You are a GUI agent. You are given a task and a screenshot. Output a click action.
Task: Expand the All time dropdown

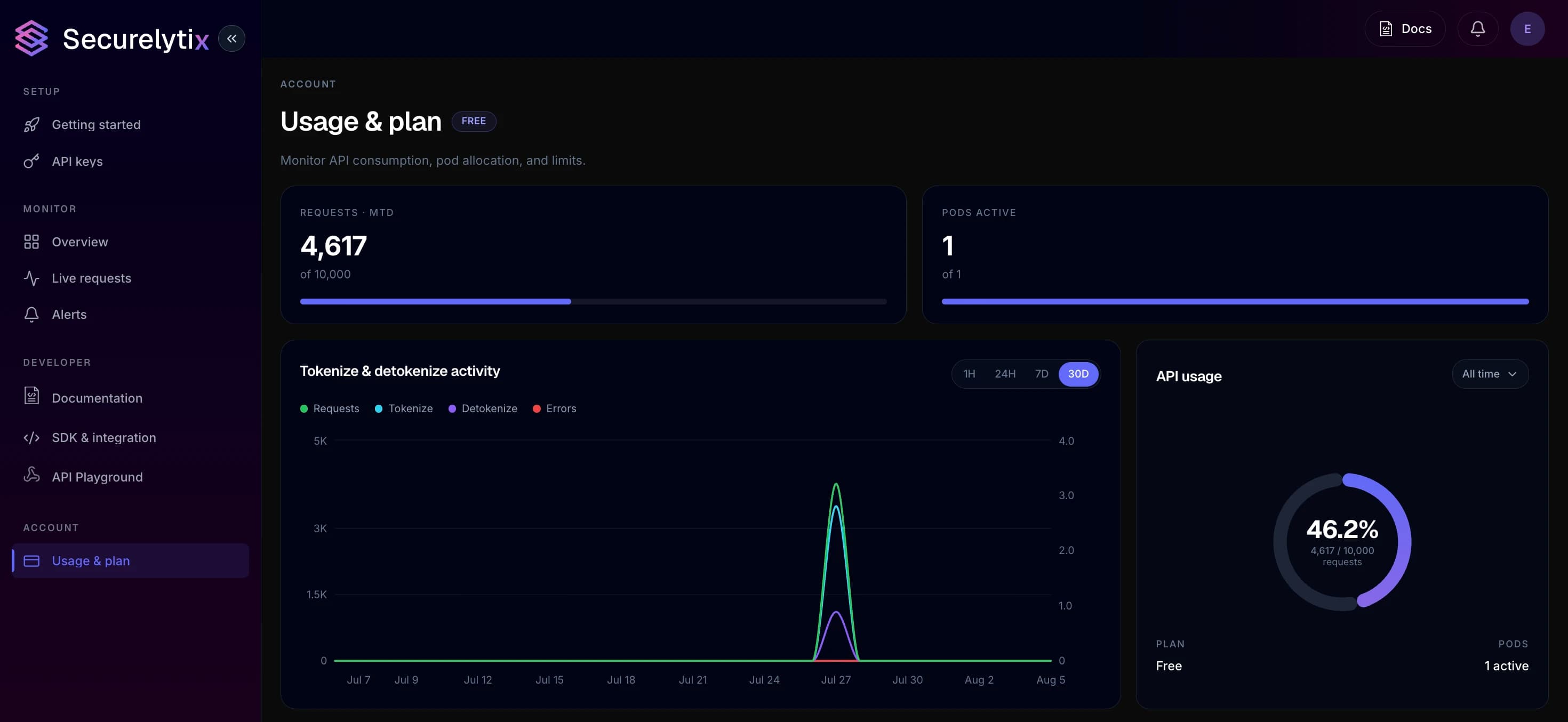(1490, 374)
